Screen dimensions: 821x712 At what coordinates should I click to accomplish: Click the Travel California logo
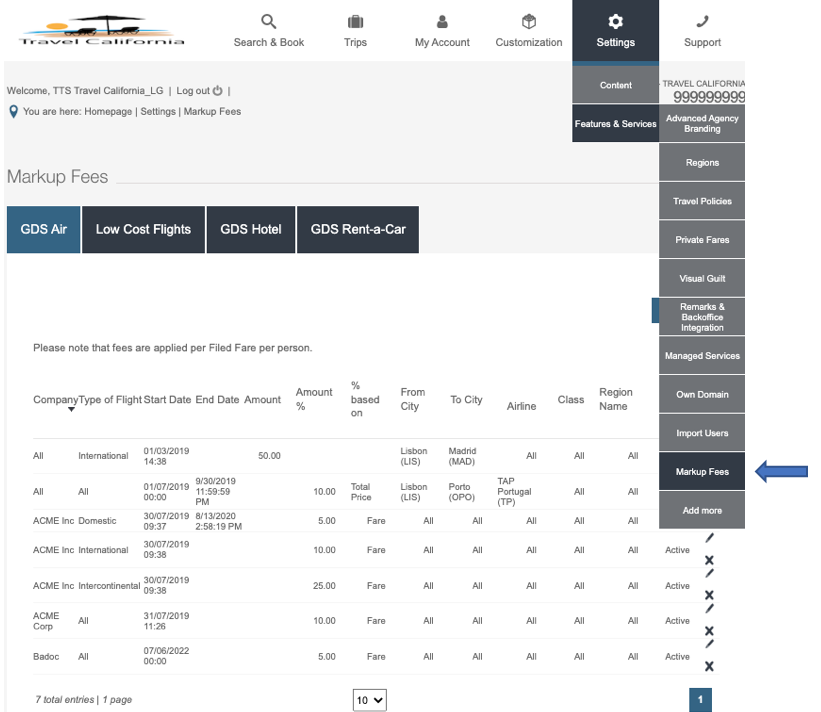[102, 31]
